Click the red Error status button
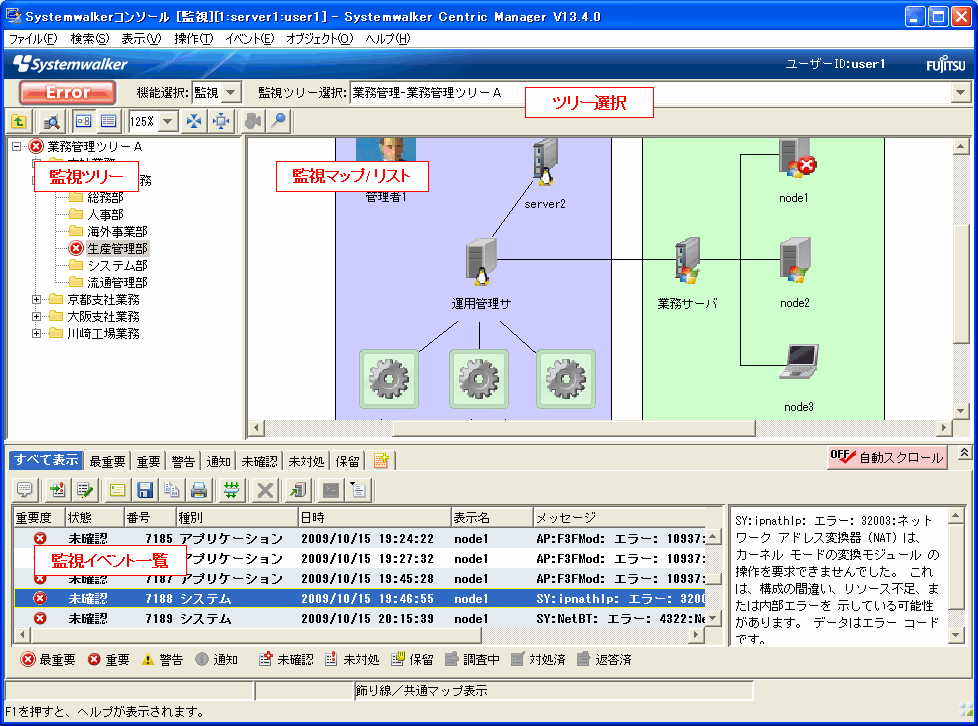Screen dimensions: 978x726 pos(67,93)
